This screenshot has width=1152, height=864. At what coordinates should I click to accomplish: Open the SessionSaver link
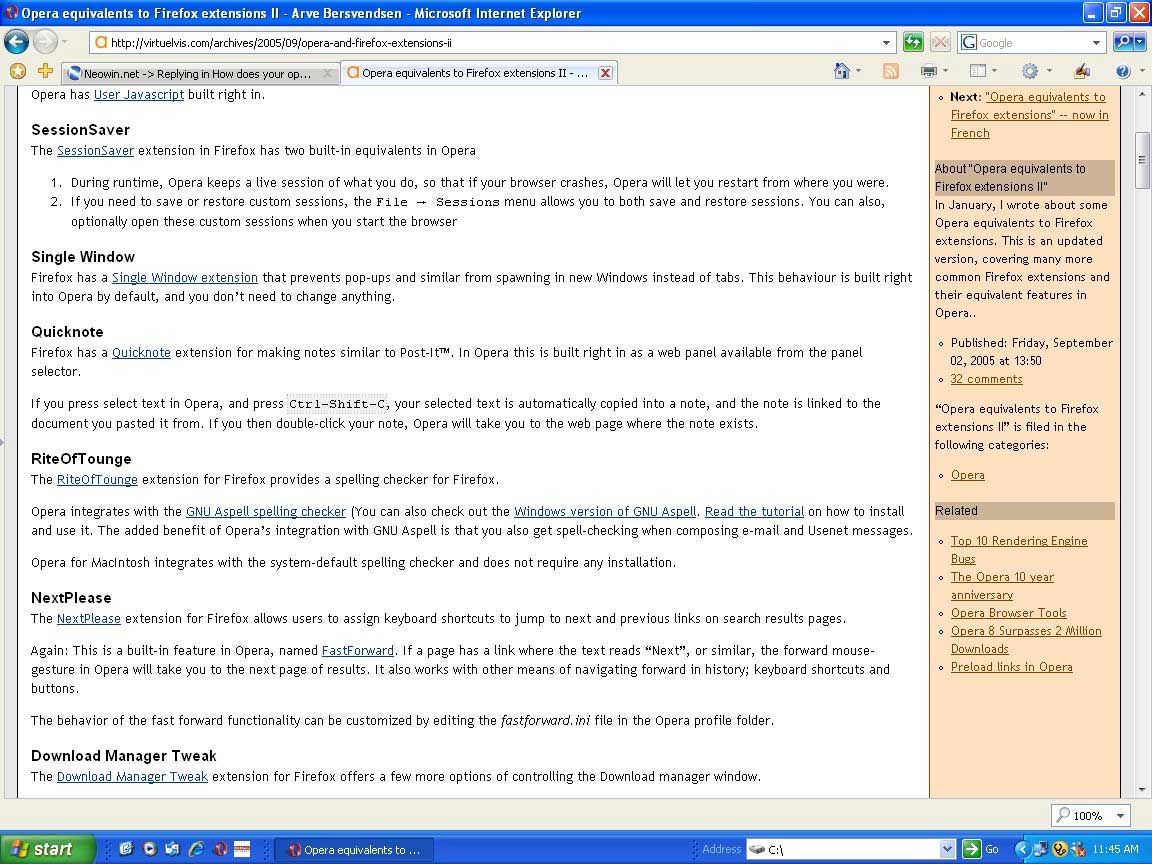pyautogui.click(x=96, y=150)
